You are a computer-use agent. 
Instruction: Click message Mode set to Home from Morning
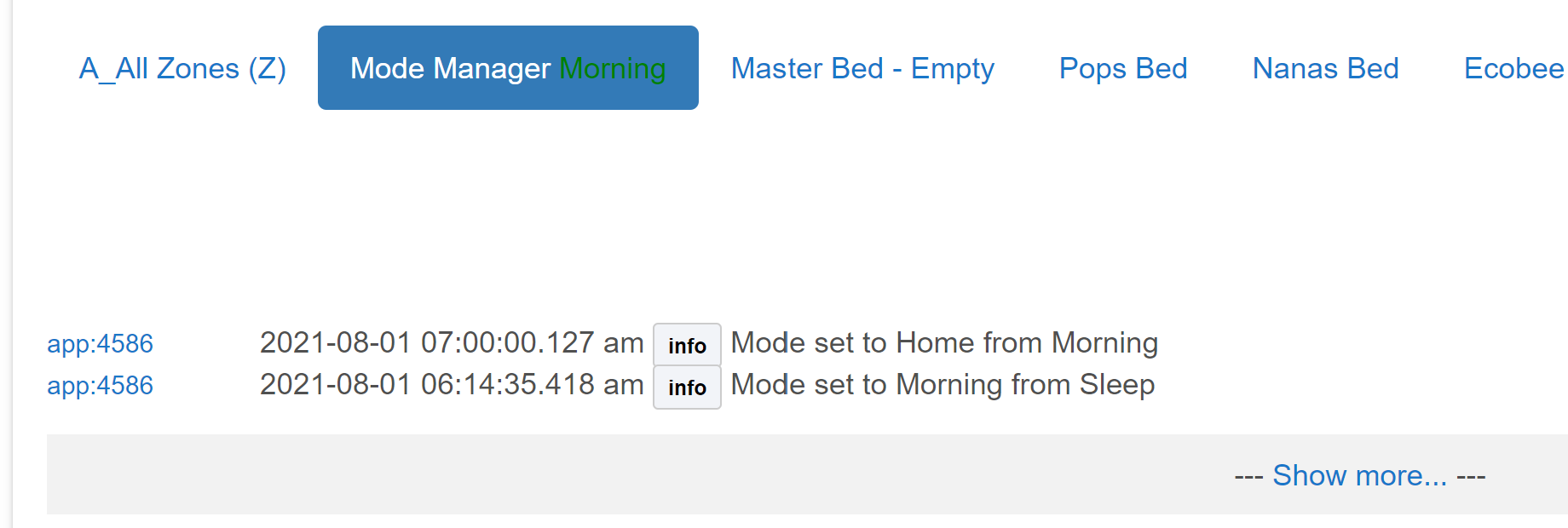pos(944,342)
